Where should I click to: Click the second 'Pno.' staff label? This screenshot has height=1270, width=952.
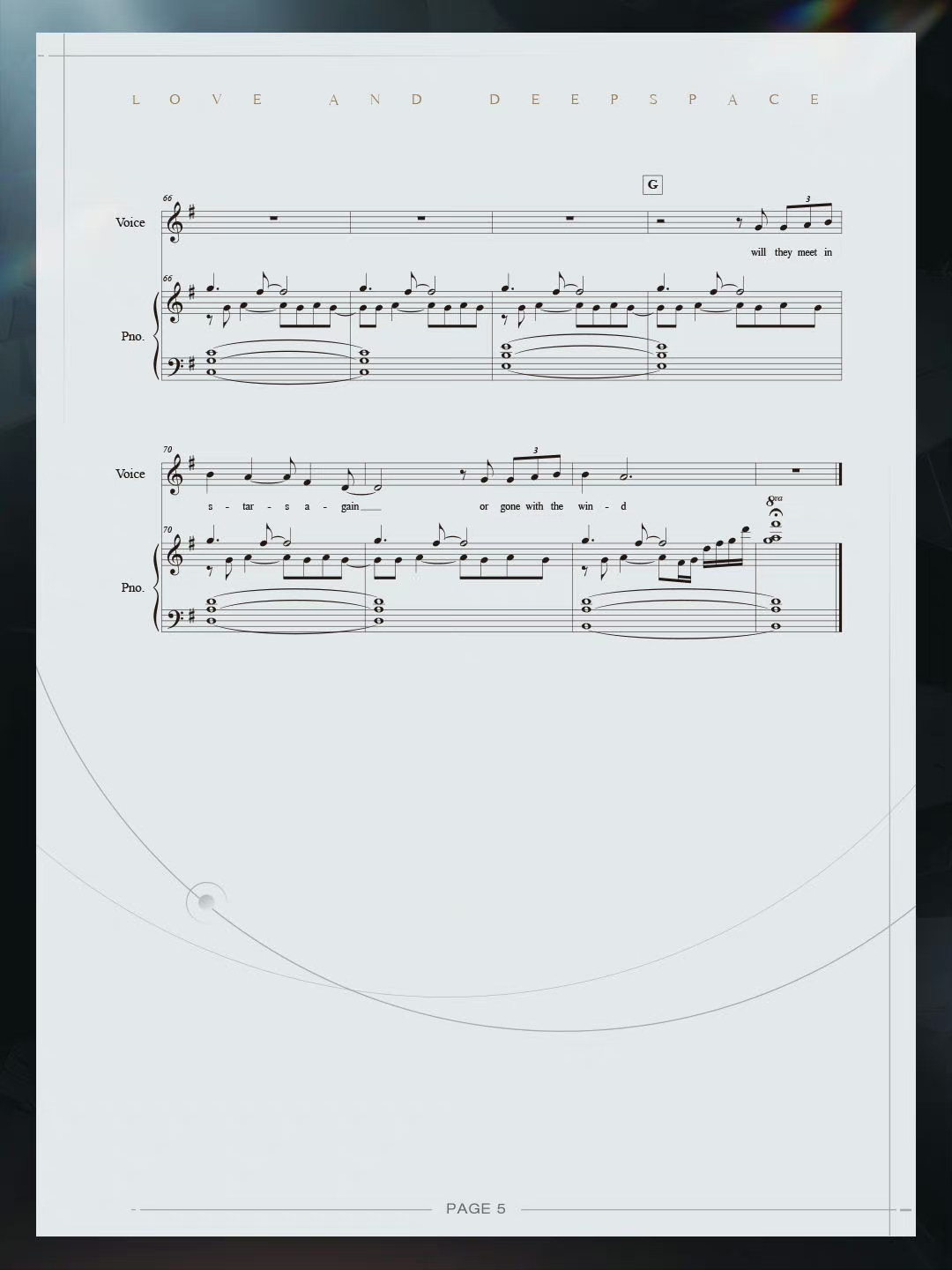pyautogui.click(x=133, y=587)
